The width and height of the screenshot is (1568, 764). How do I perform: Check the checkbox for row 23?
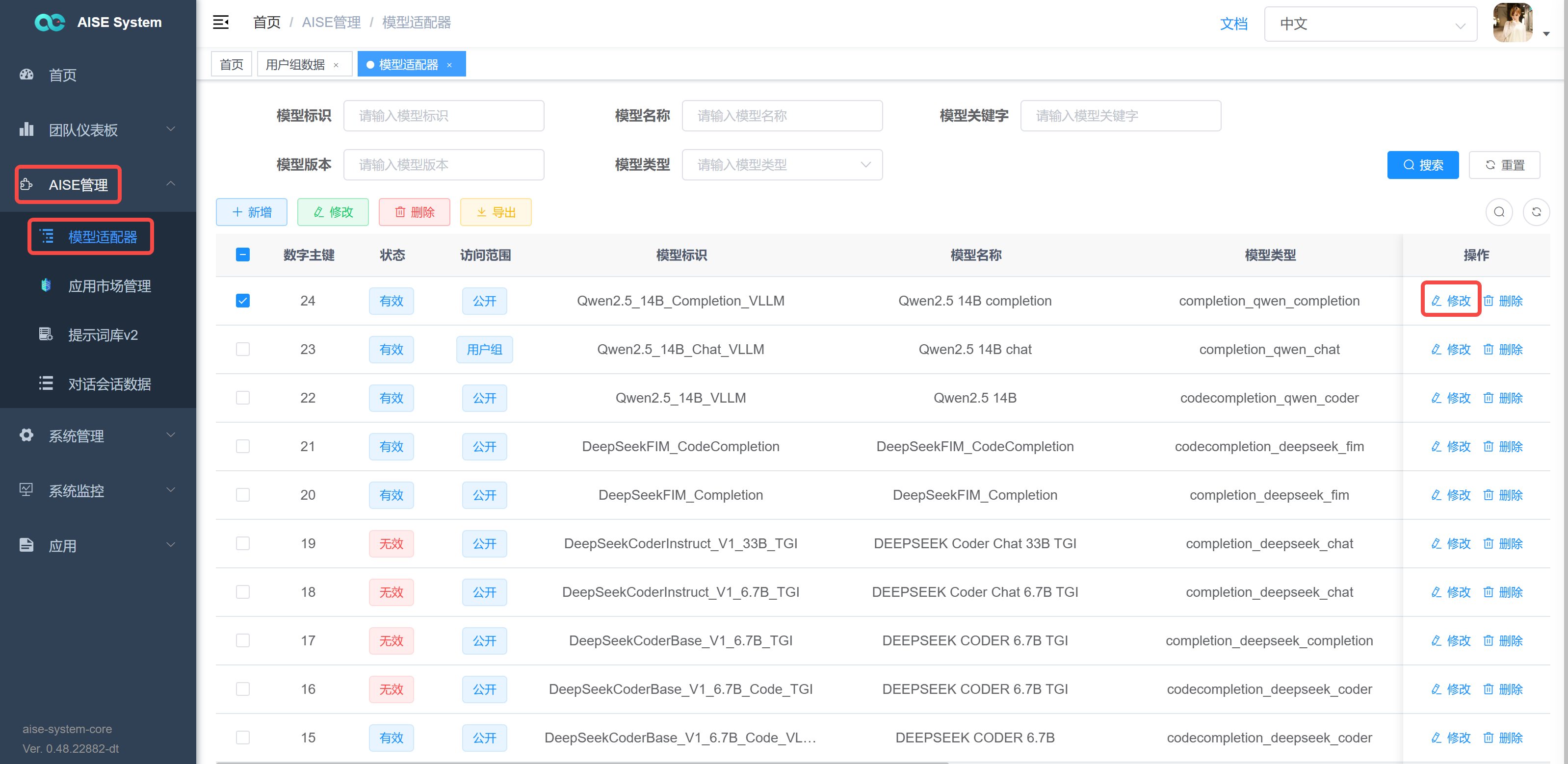[x=243, y=349]
